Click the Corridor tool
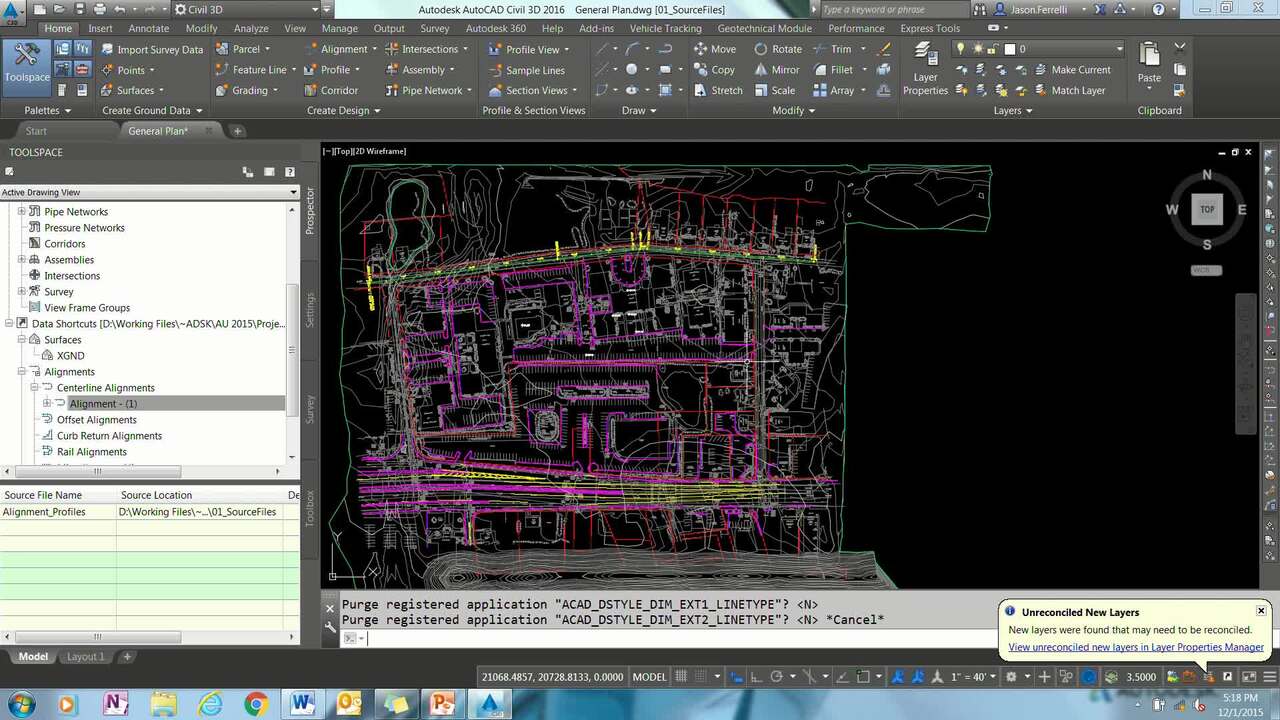Viewport: 1280px width, 720px height. 330,90
